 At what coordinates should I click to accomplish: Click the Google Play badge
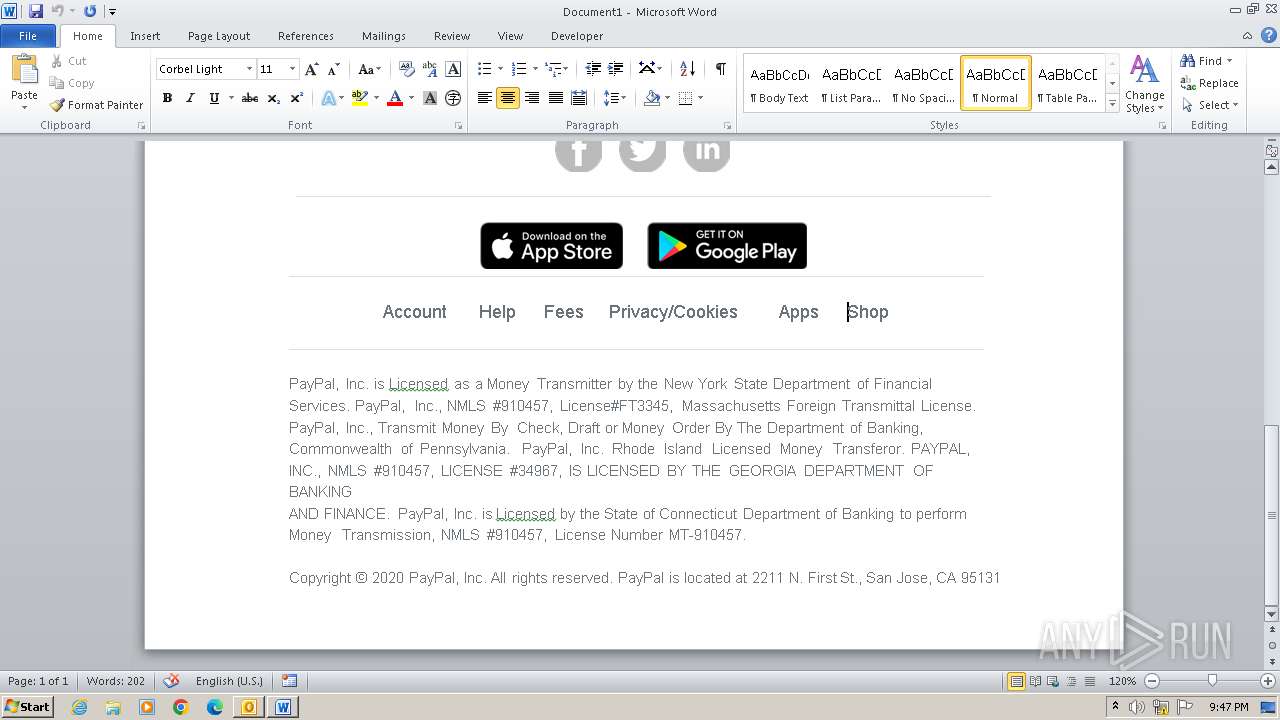click(727, 246)
